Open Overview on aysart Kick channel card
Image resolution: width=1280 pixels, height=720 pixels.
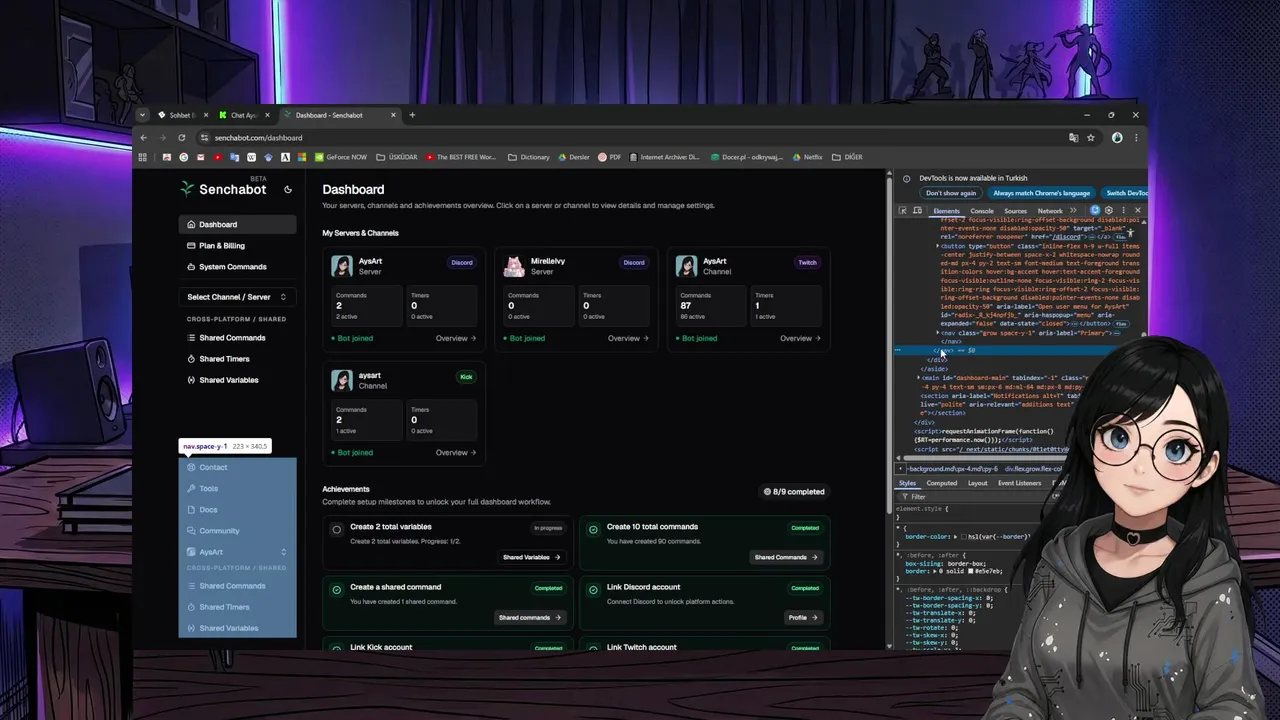coord(456,452)
